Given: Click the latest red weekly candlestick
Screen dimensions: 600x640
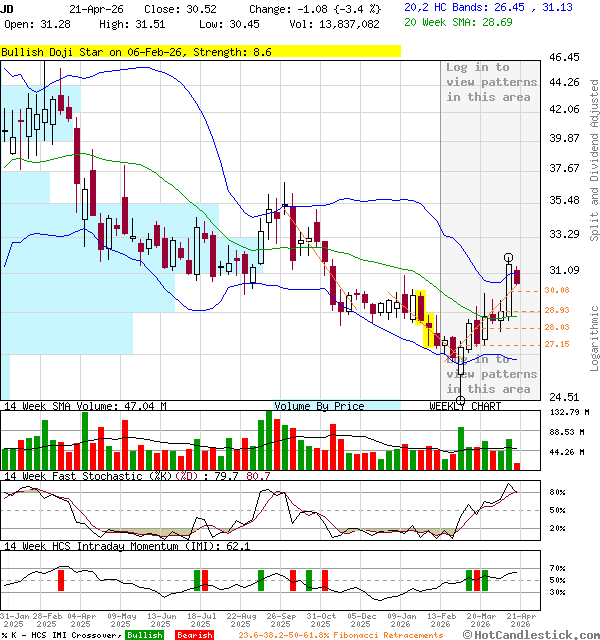Looking at the screenshot, I should (516, 276).
